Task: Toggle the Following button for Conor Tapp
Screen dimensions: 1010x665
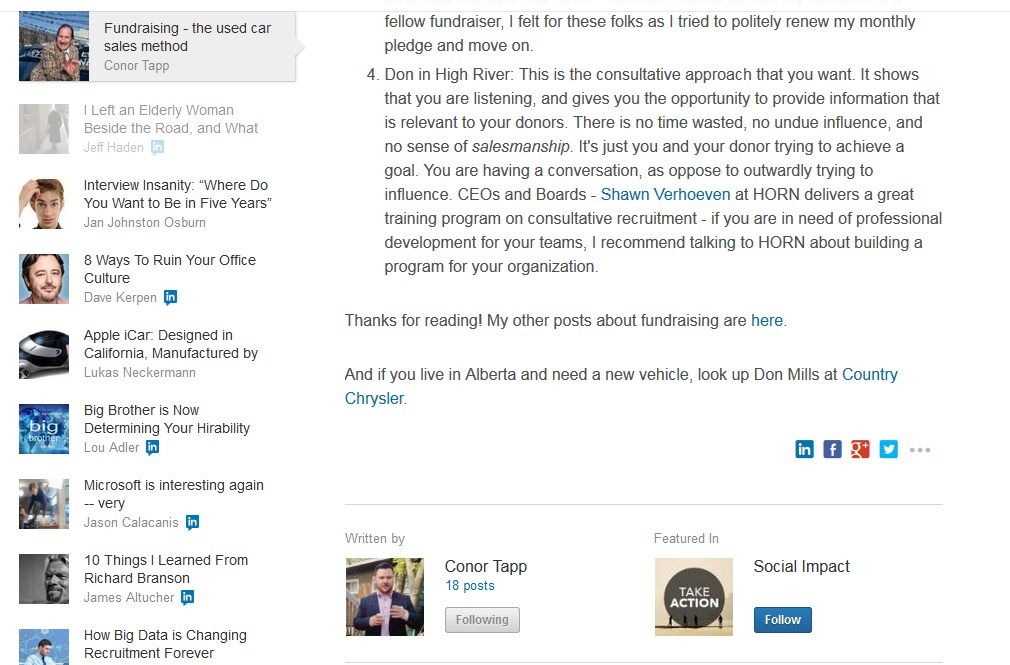Action: pyautogui.click(x=482, y=620)
